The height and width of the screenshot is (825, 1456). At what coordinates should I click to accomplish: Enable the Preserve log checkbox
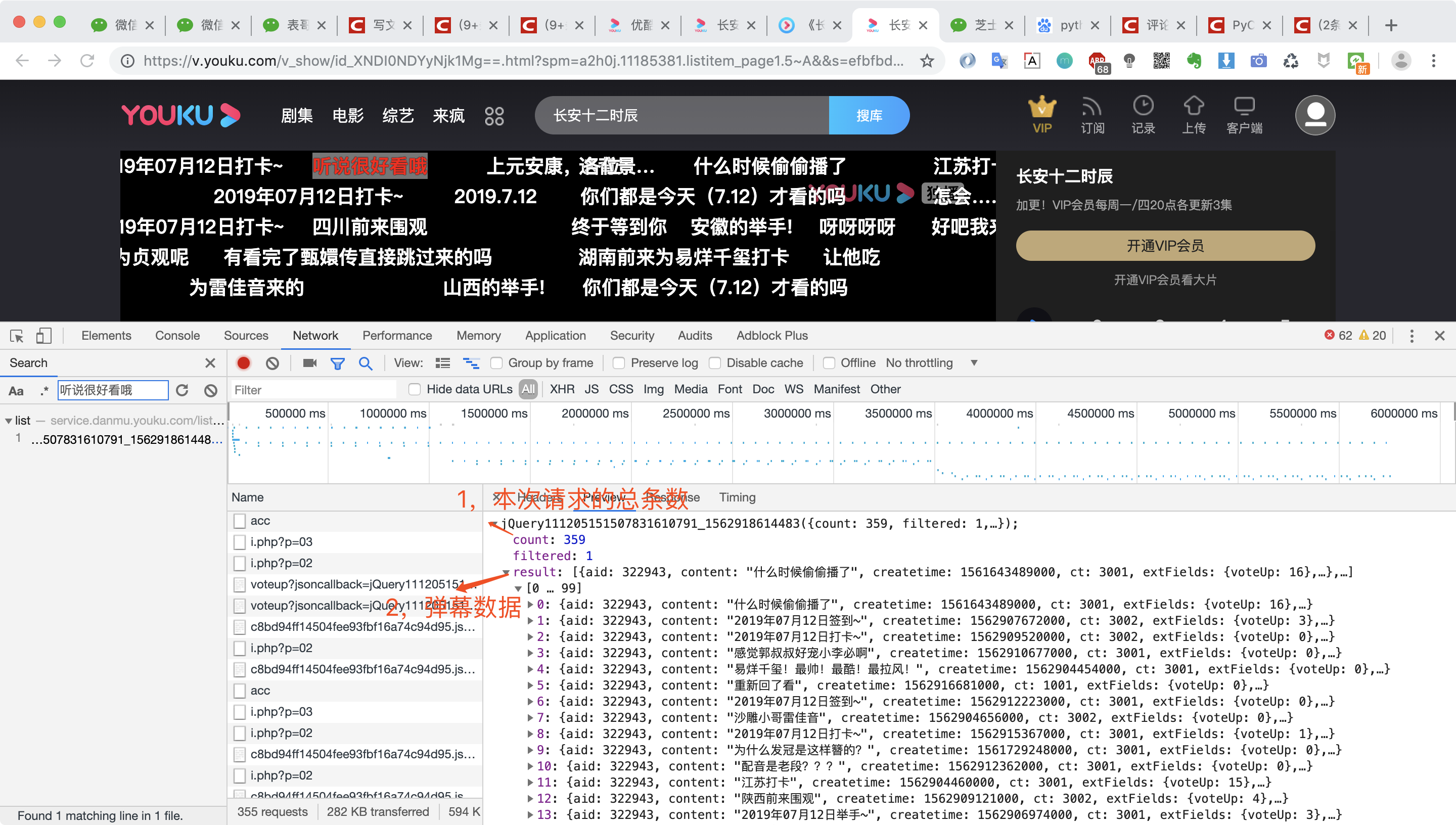point(619,363)
